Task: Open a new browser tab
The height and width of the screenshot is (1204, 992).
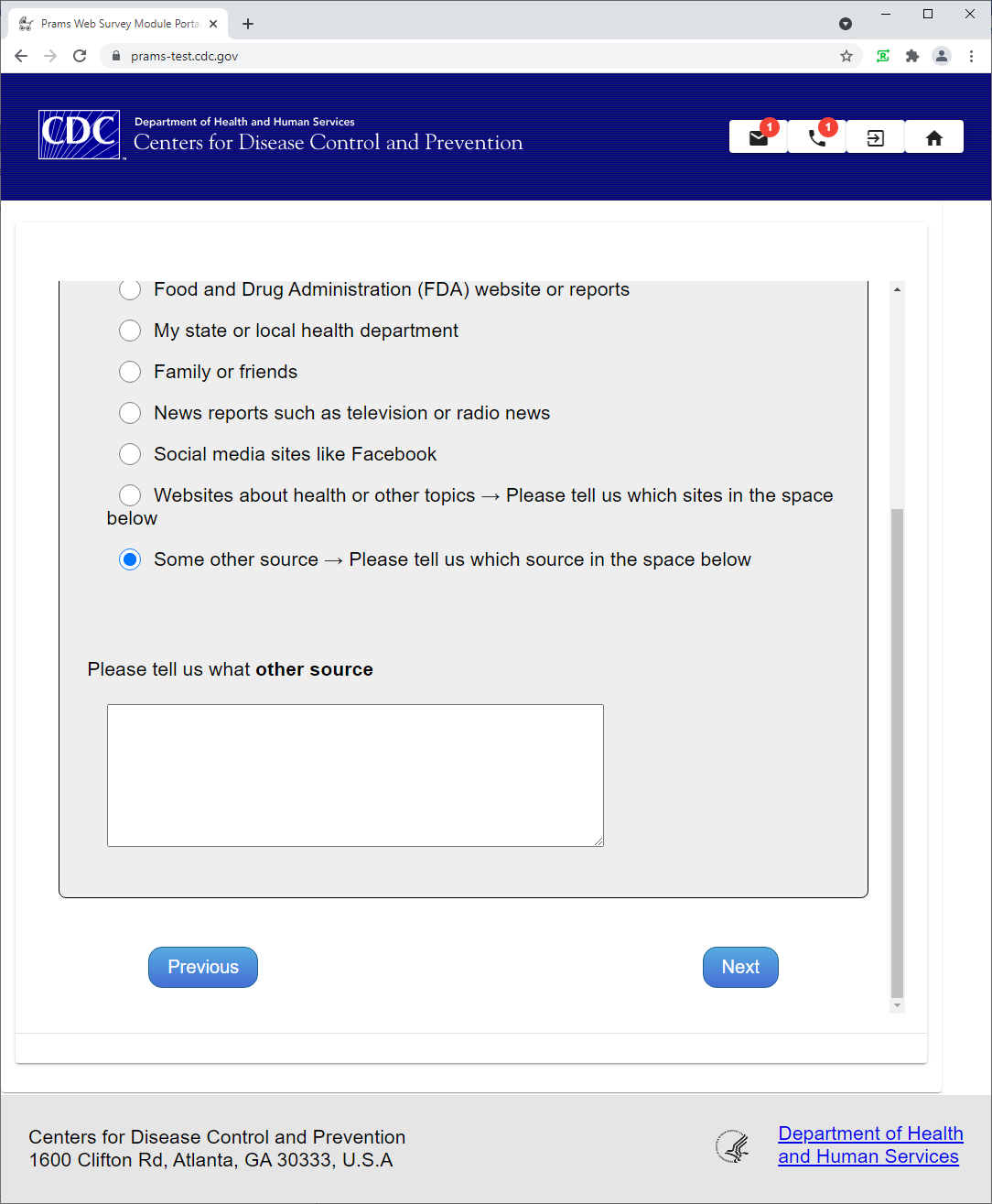Action: (248, 24)
